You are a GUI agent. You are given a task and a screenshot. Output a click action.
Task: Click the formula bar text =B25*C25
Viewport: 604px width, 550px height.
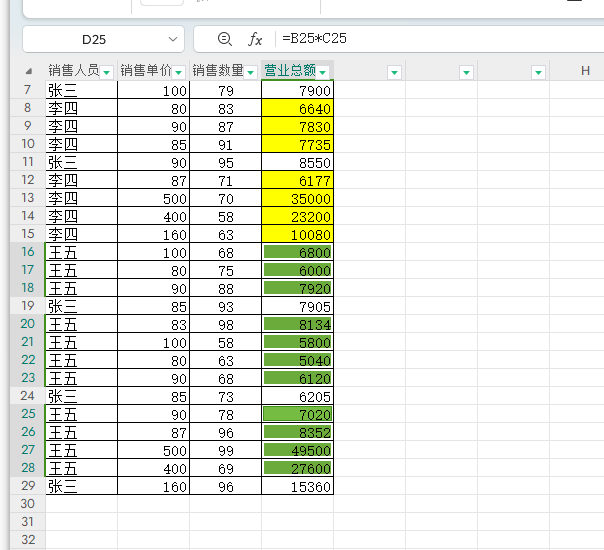point(314,39)
